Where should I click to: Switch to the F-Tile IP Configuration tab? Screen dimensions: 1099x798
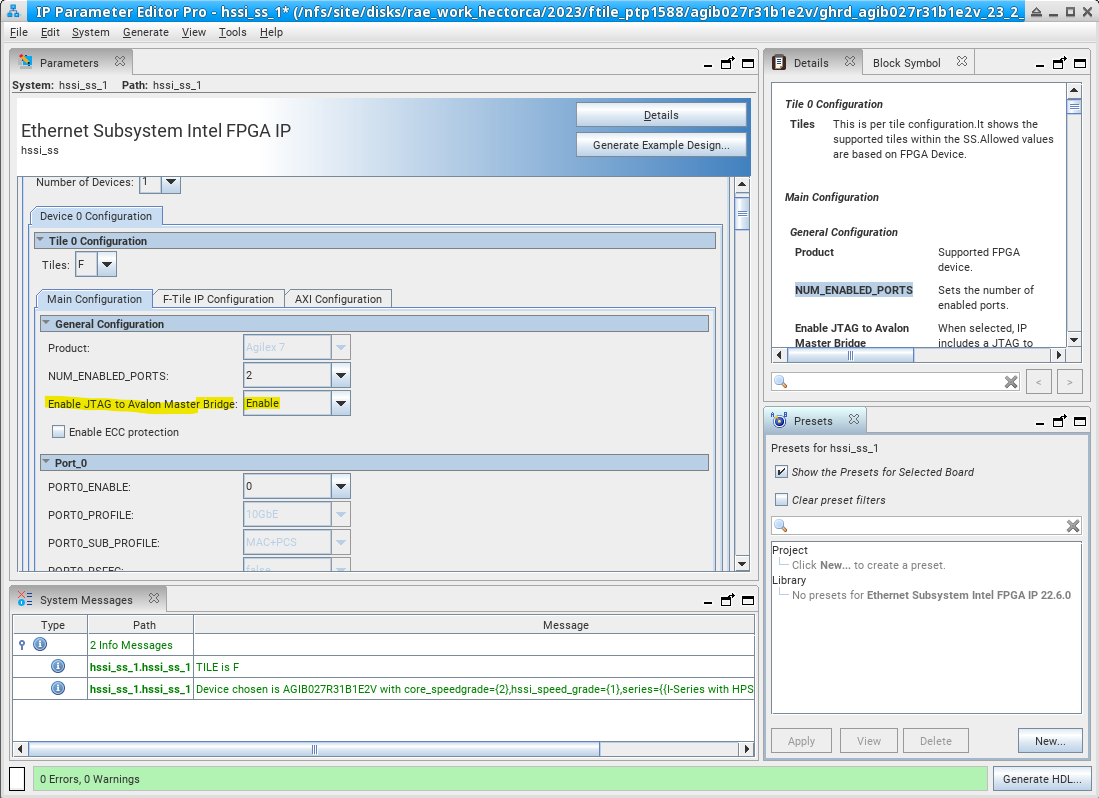(218, 299)
